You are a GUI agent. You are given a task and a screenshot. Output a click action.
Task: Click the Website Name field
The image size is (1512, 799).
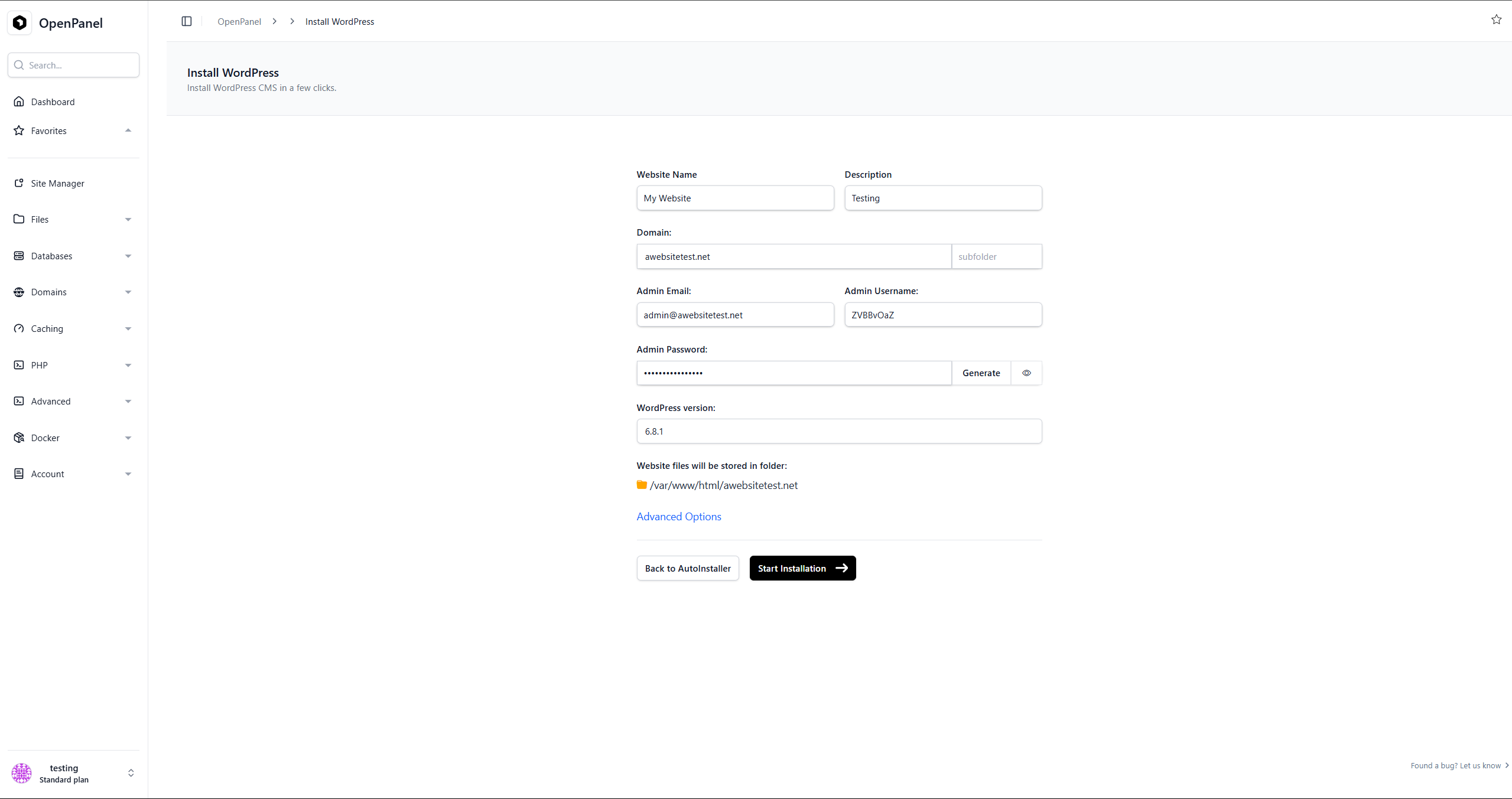pyautogui.click(x=735, y=198)
